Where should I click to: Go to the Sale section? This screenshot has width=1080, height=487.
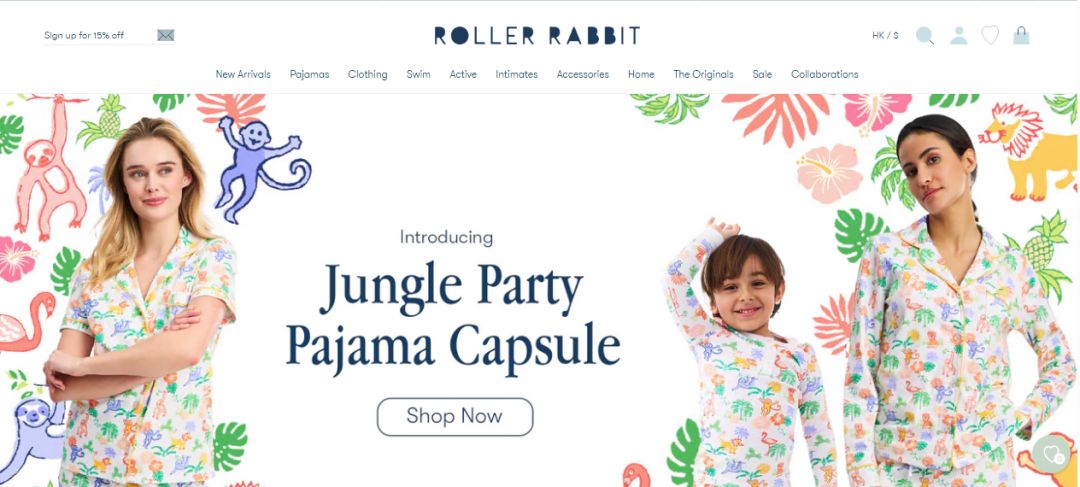pos(762,74)
